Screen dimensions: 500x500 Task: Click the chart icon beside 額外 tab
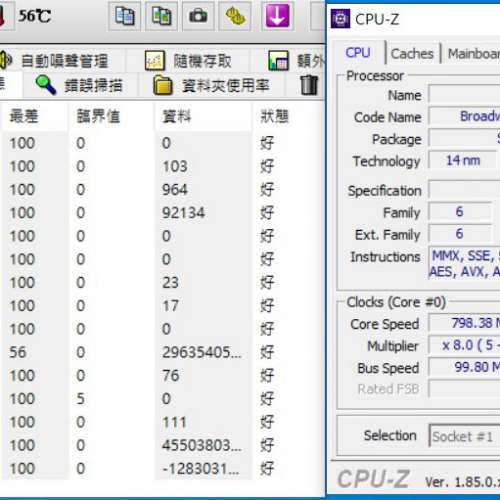click(x=278, y=61)
